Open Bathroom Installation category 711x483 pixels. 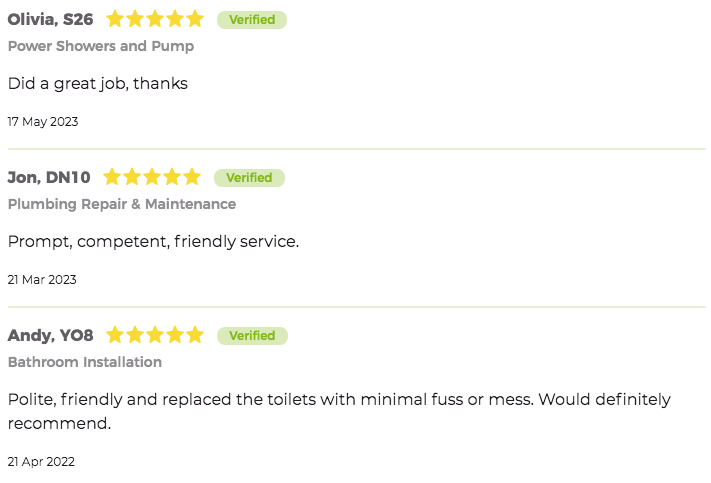[85, 362]
